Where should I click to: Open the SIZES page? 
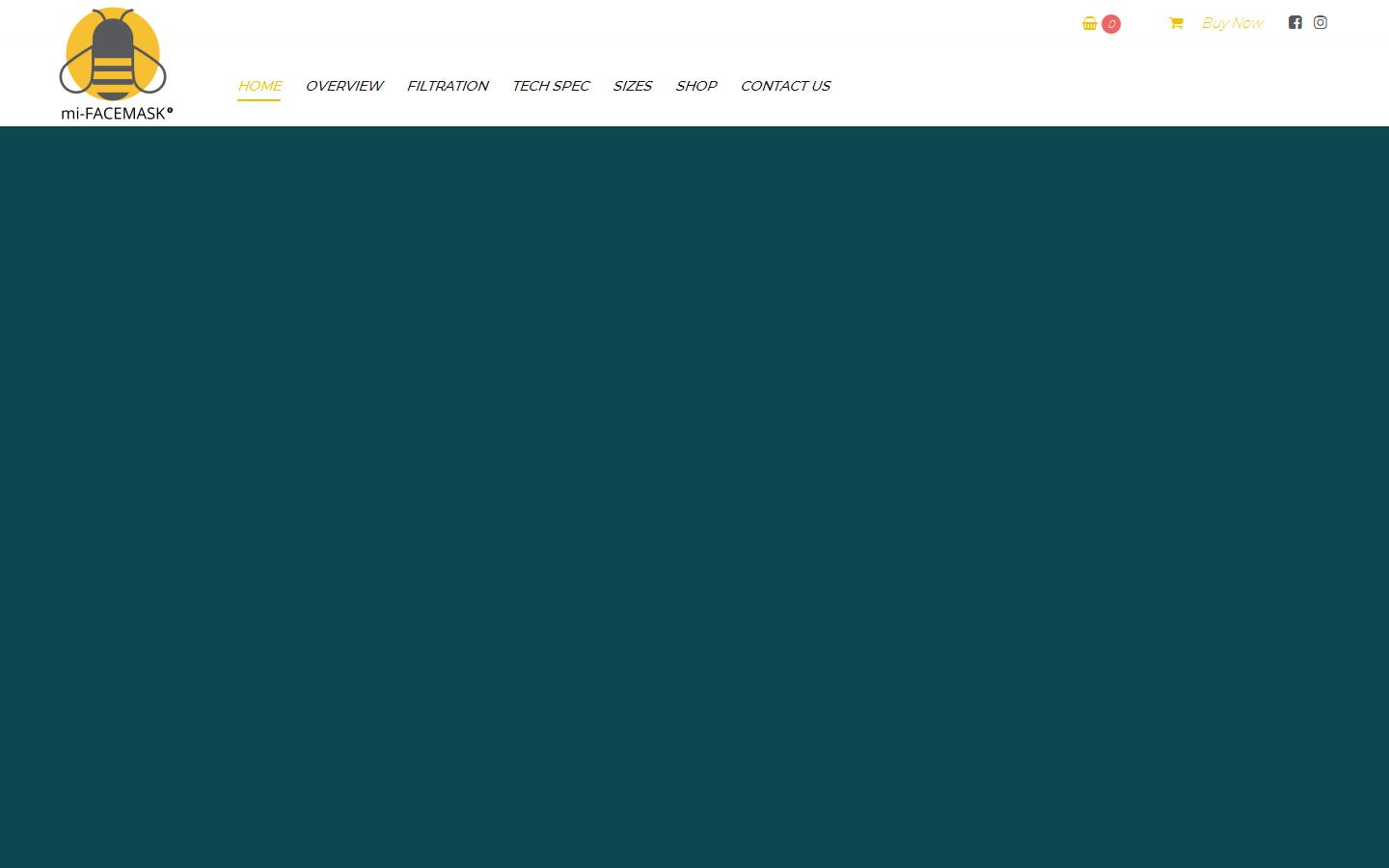pyautogui.click(x=632, y=86)
